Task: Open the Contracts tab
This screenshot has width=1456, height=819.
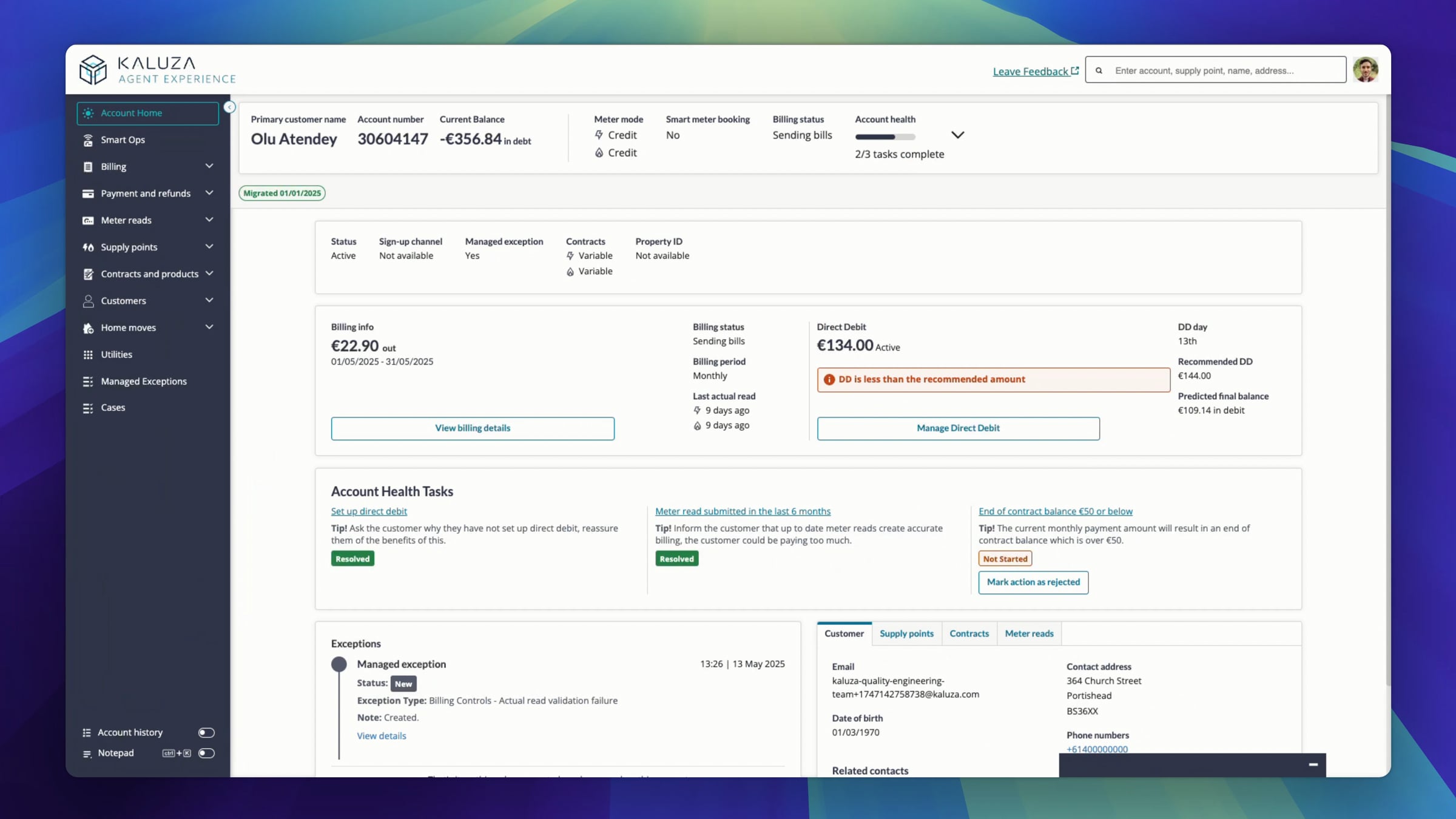Action: [x=969, y=633]
